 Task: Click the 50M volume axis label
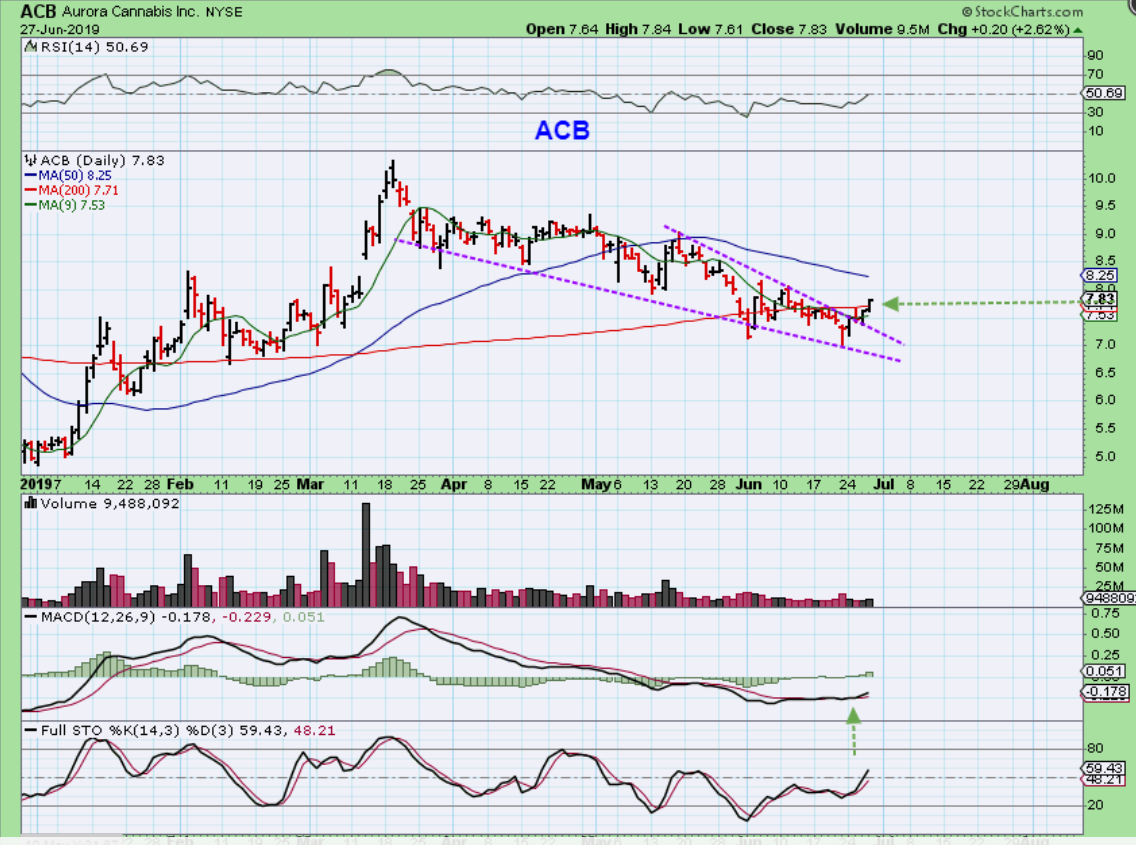[1109, 567]
